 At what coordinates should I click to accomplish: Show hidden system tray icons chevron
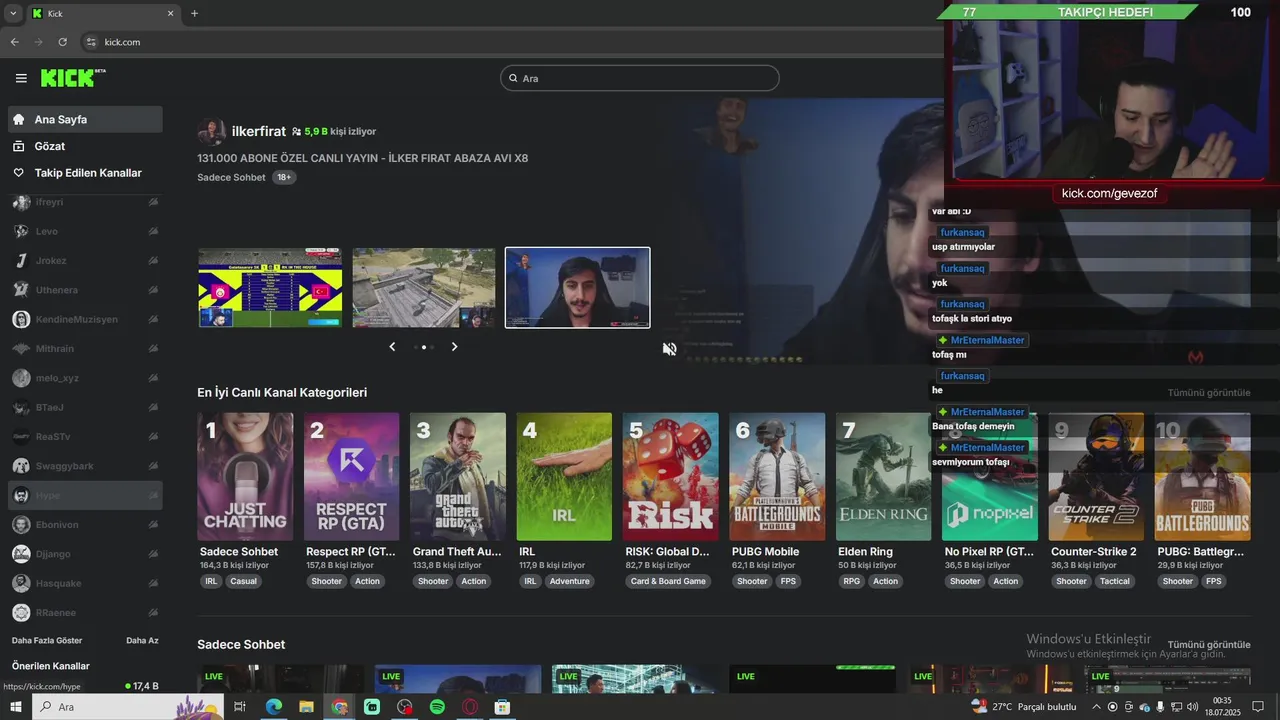(x=1096, y=707)
